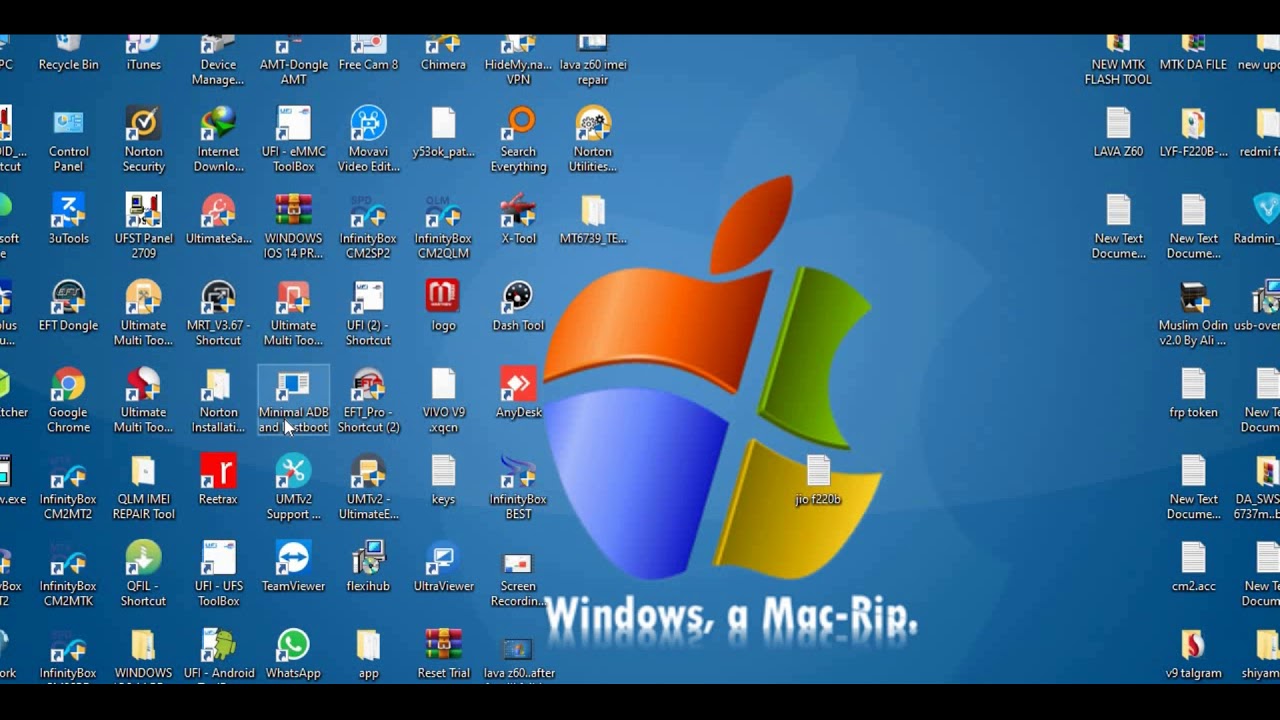Open Norton Utilities
Screen dimensions: 1280x720
pyautogui.click(x=593, y=140)
